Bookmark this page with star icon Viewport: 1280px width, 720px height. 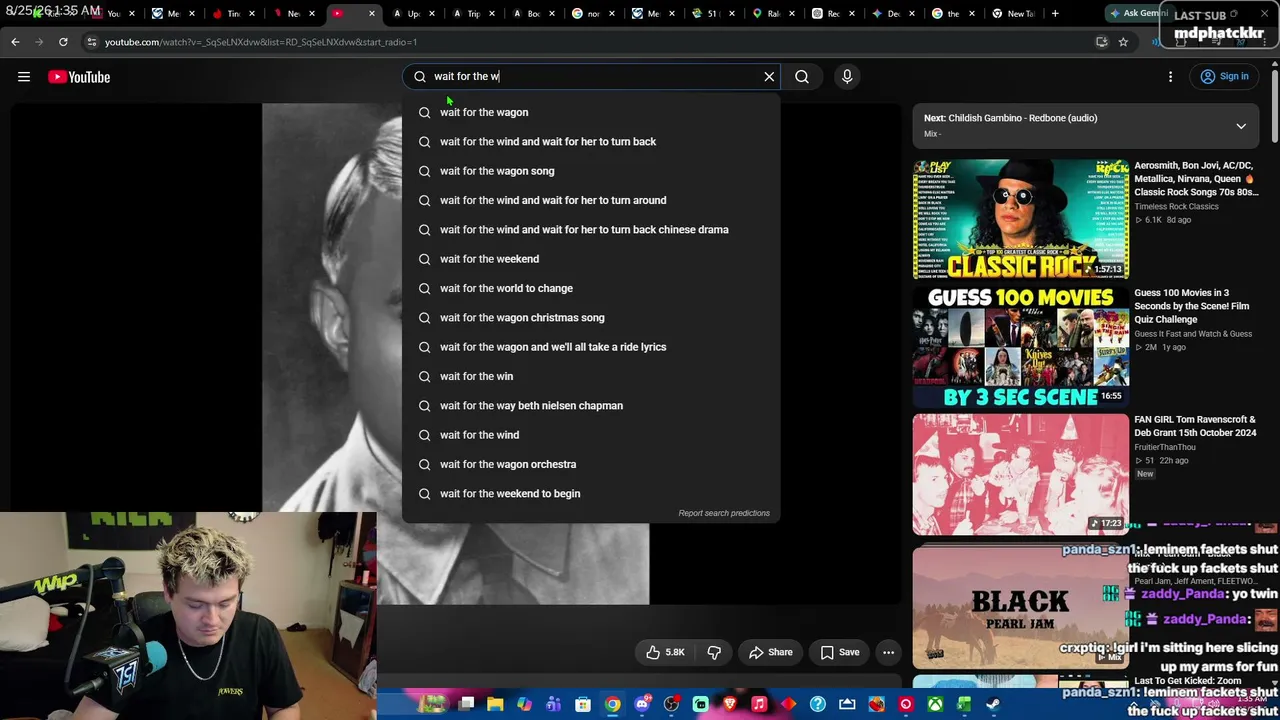point(1123,42)
